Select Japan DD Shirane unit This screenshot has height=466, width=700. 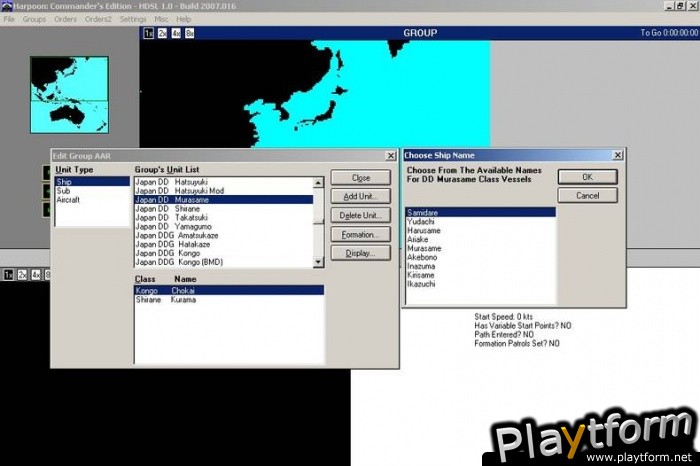[x=224, y=208]
